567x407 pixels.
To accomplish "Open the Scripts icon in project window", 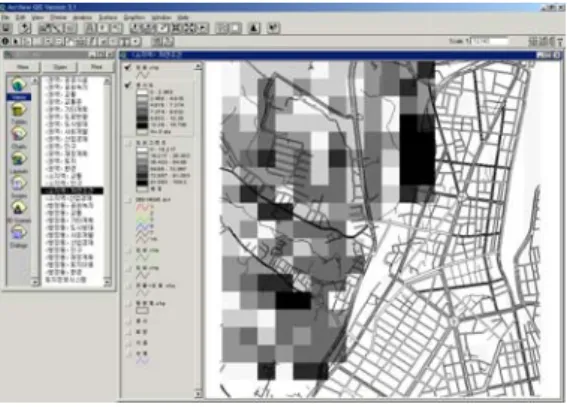I will pyautogui.click(x=18, y=187).
